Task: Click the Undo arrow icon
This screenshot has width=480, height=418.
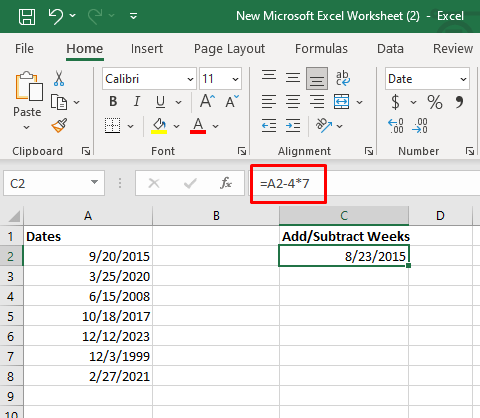Action: 56,16
